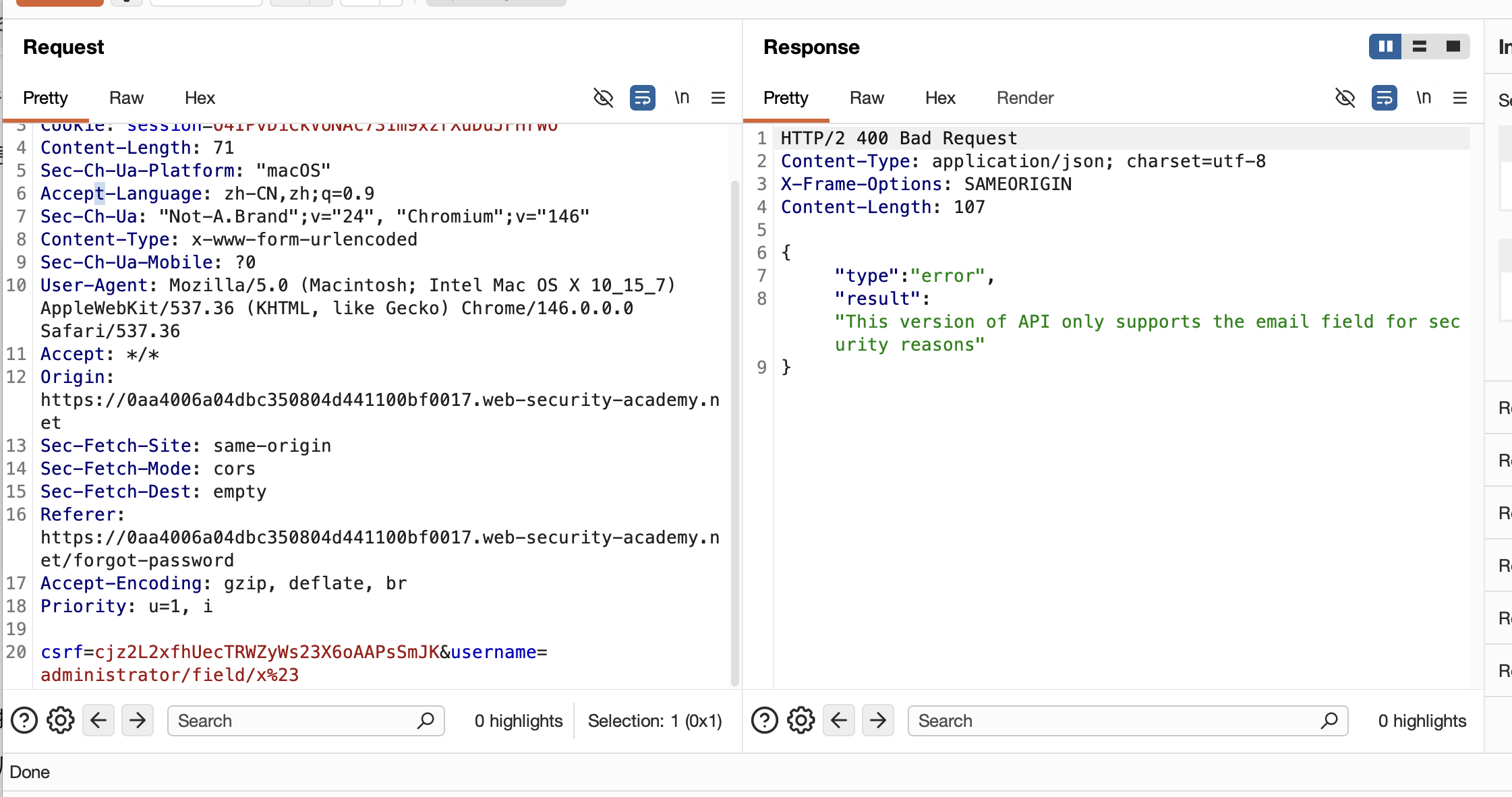Toggle hidden characters eye icon in Request
This screenshot has width=1512, height=797.
(603, 98)
